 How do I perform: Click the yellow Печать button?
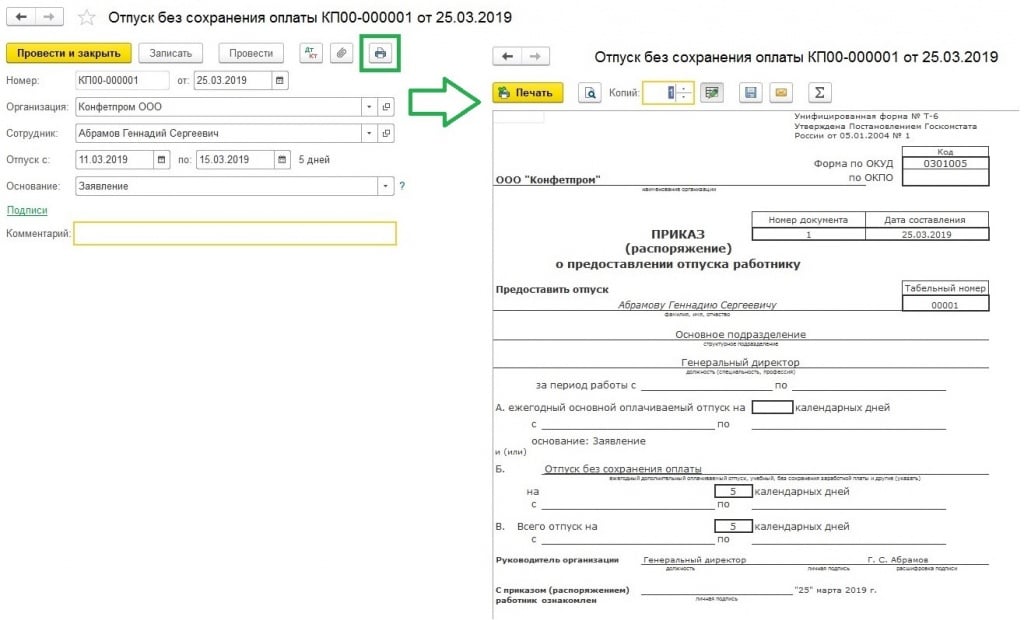click(x=528, y=93)
